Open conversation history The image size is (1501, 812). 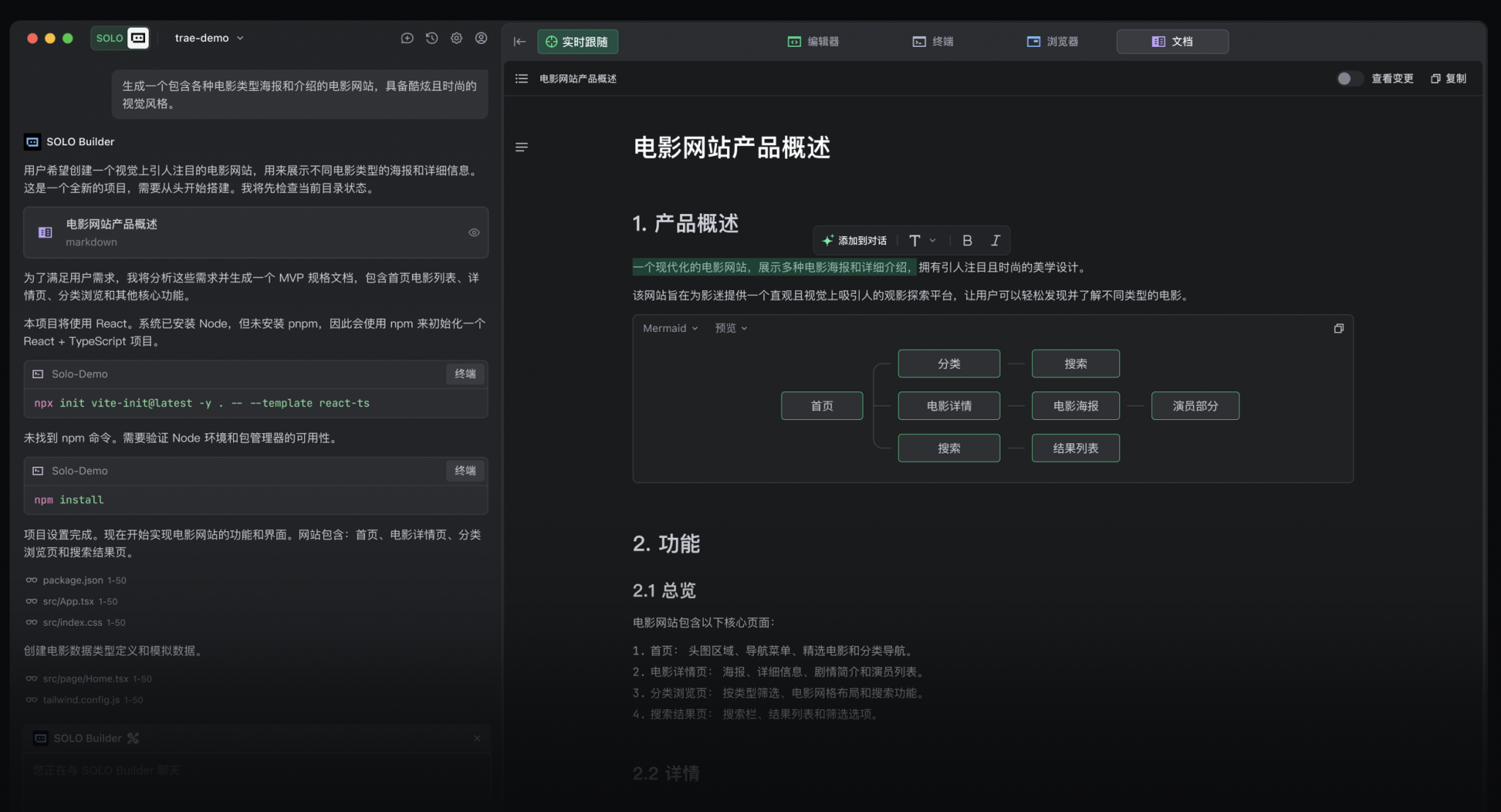click(432, 38)
